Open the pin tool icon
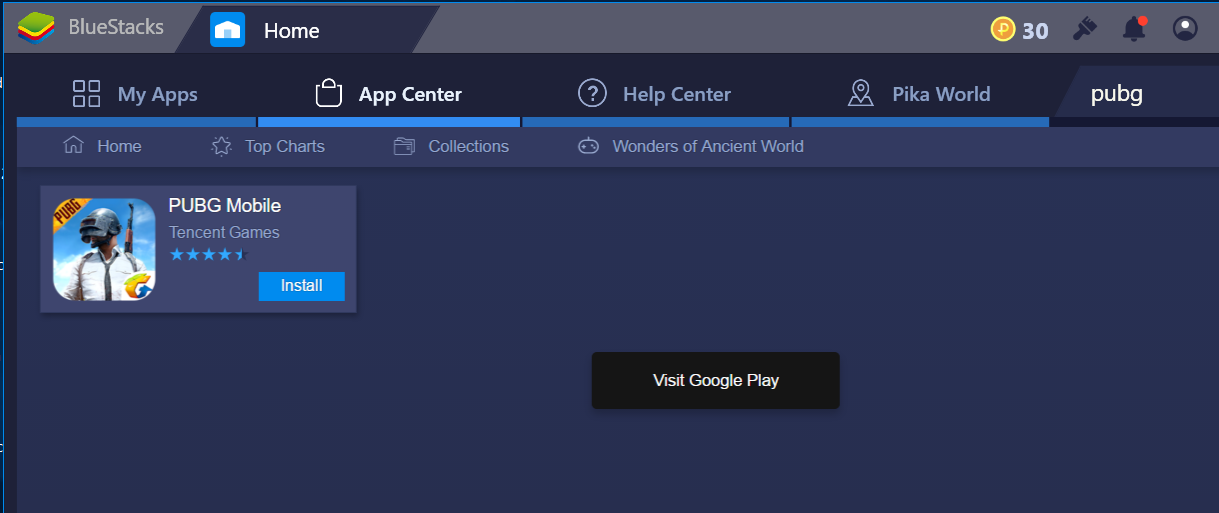1219x513 pixels. [x=1084, y=29]
